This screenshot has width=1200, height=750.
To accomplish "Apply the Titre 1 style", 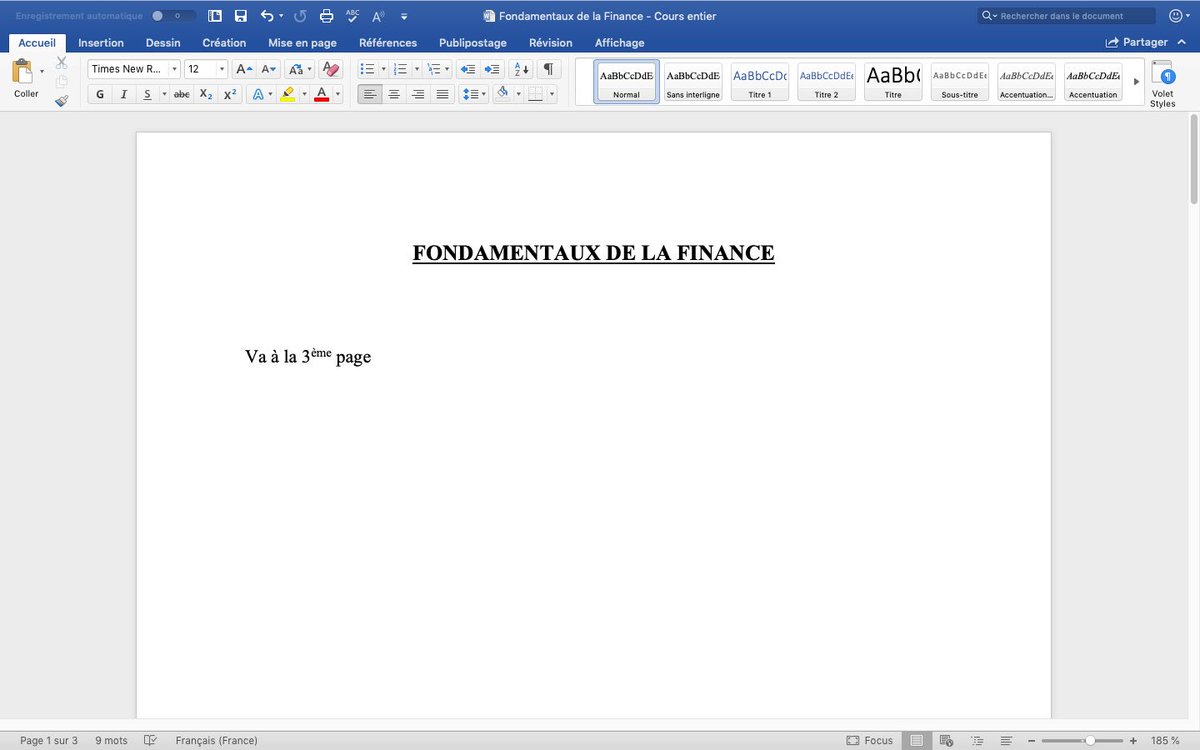I will coord(760,81).
